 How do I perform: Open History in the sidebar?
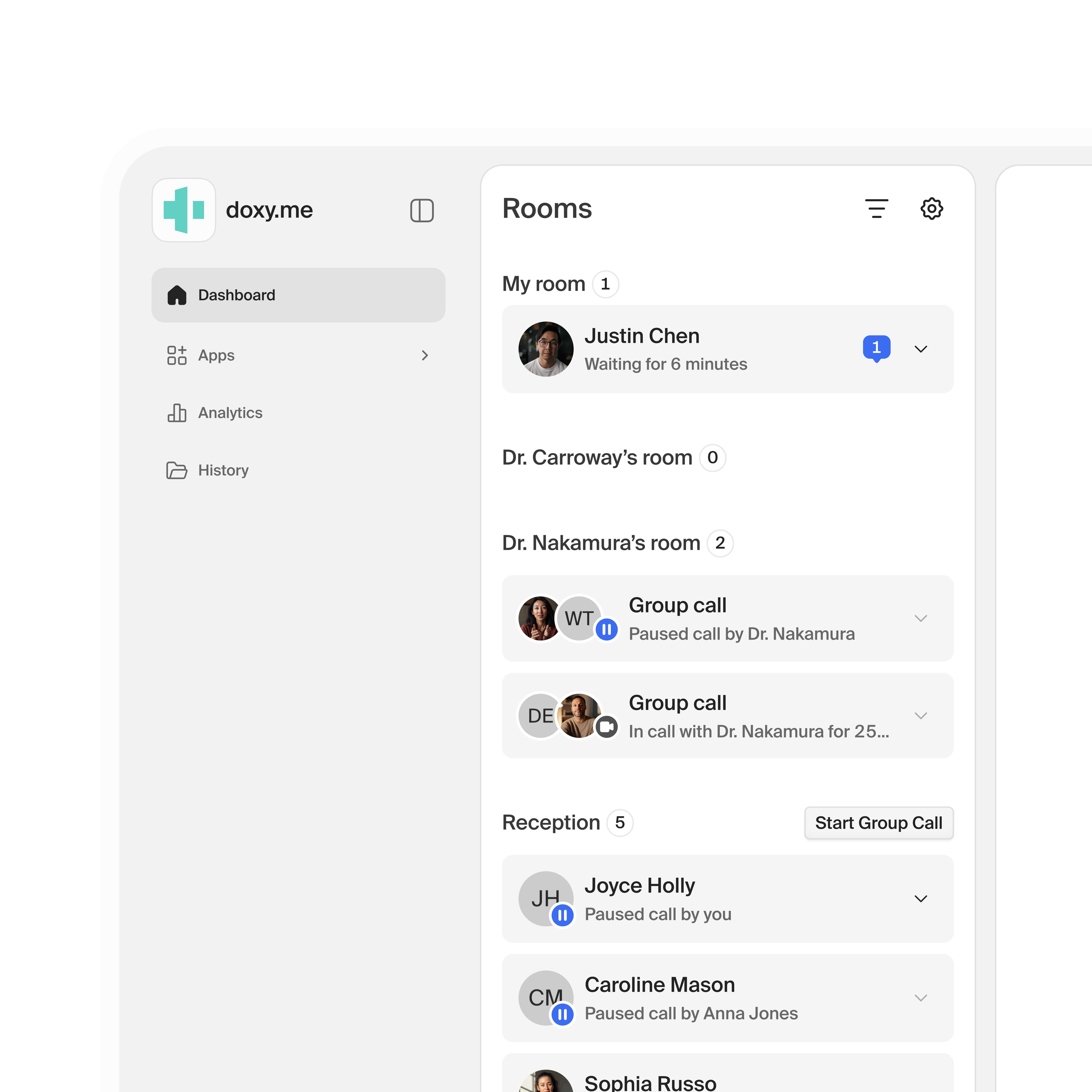coord(298,470)
